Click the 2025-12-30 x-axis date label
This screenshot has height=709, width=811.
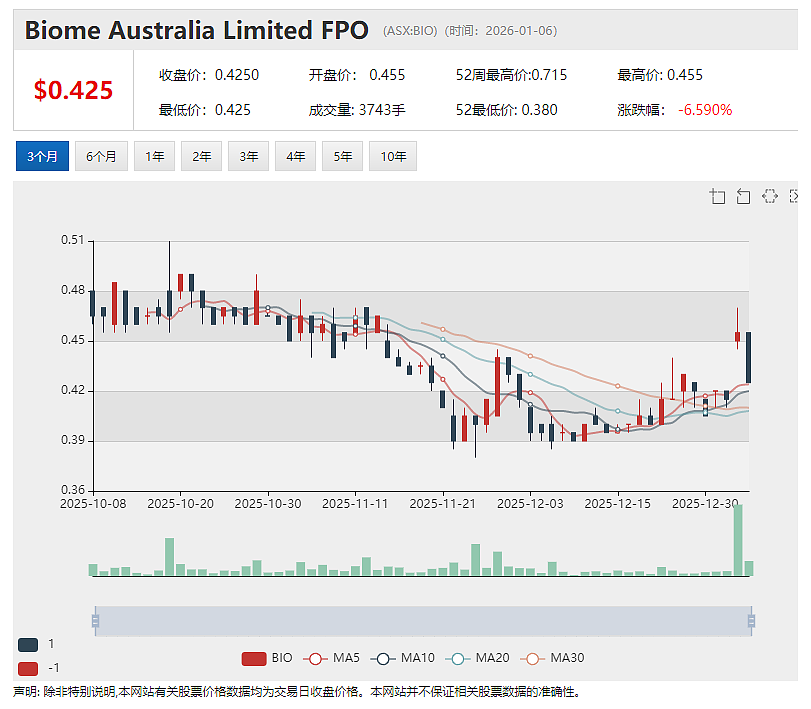point(705,504)
